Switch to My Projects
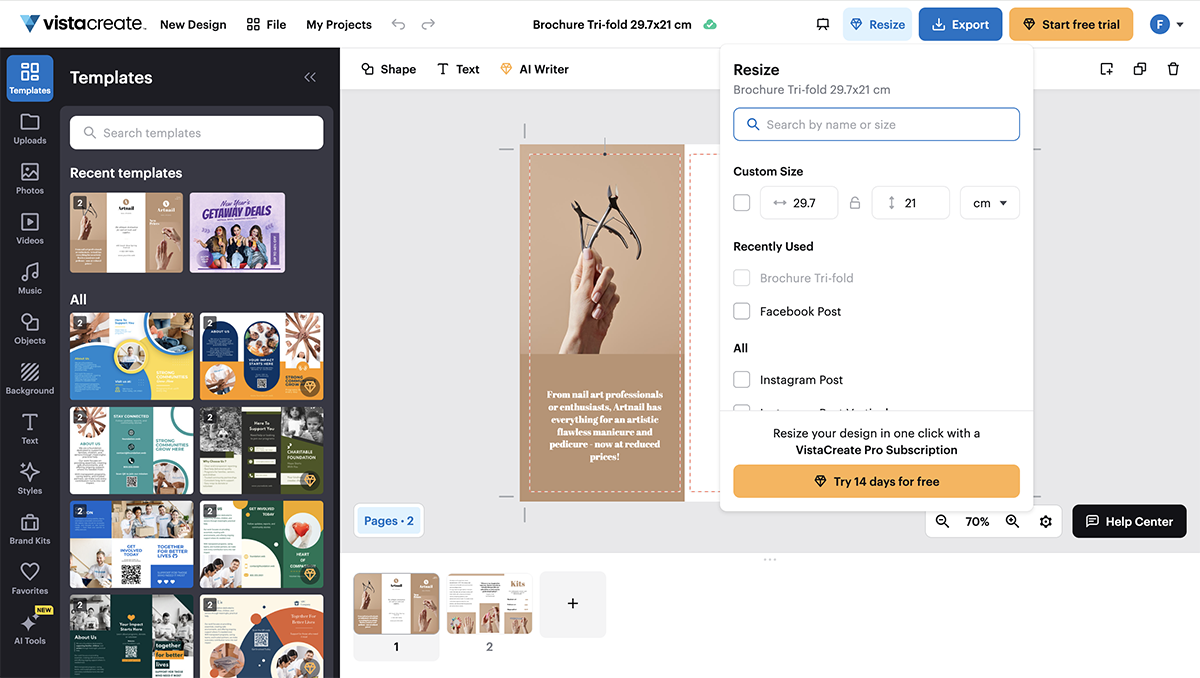 click(x=338, y=24)
